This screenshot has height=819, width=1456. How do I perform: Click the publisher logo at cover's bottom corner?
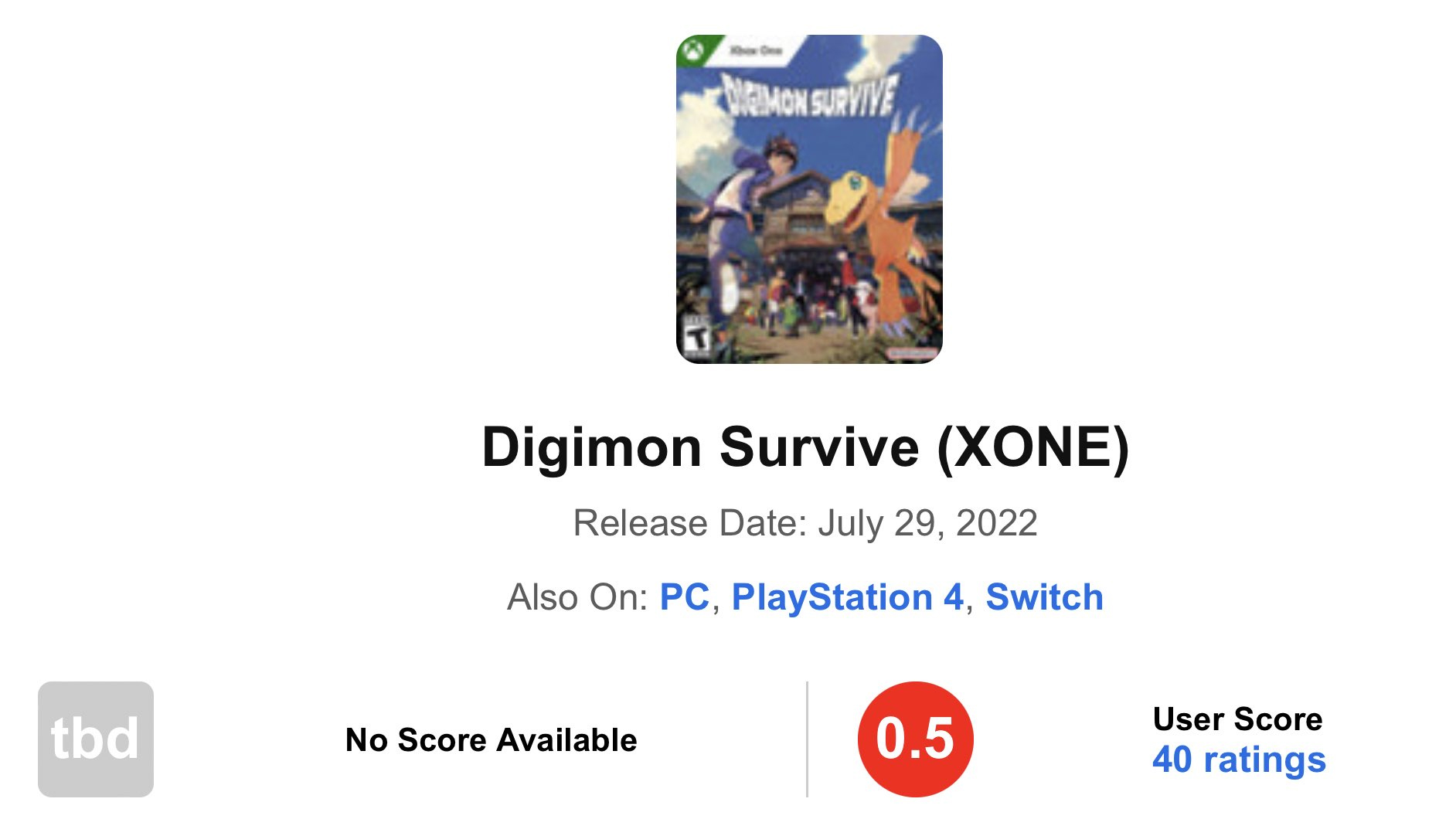pyautogui.click(x=912, y=353)
